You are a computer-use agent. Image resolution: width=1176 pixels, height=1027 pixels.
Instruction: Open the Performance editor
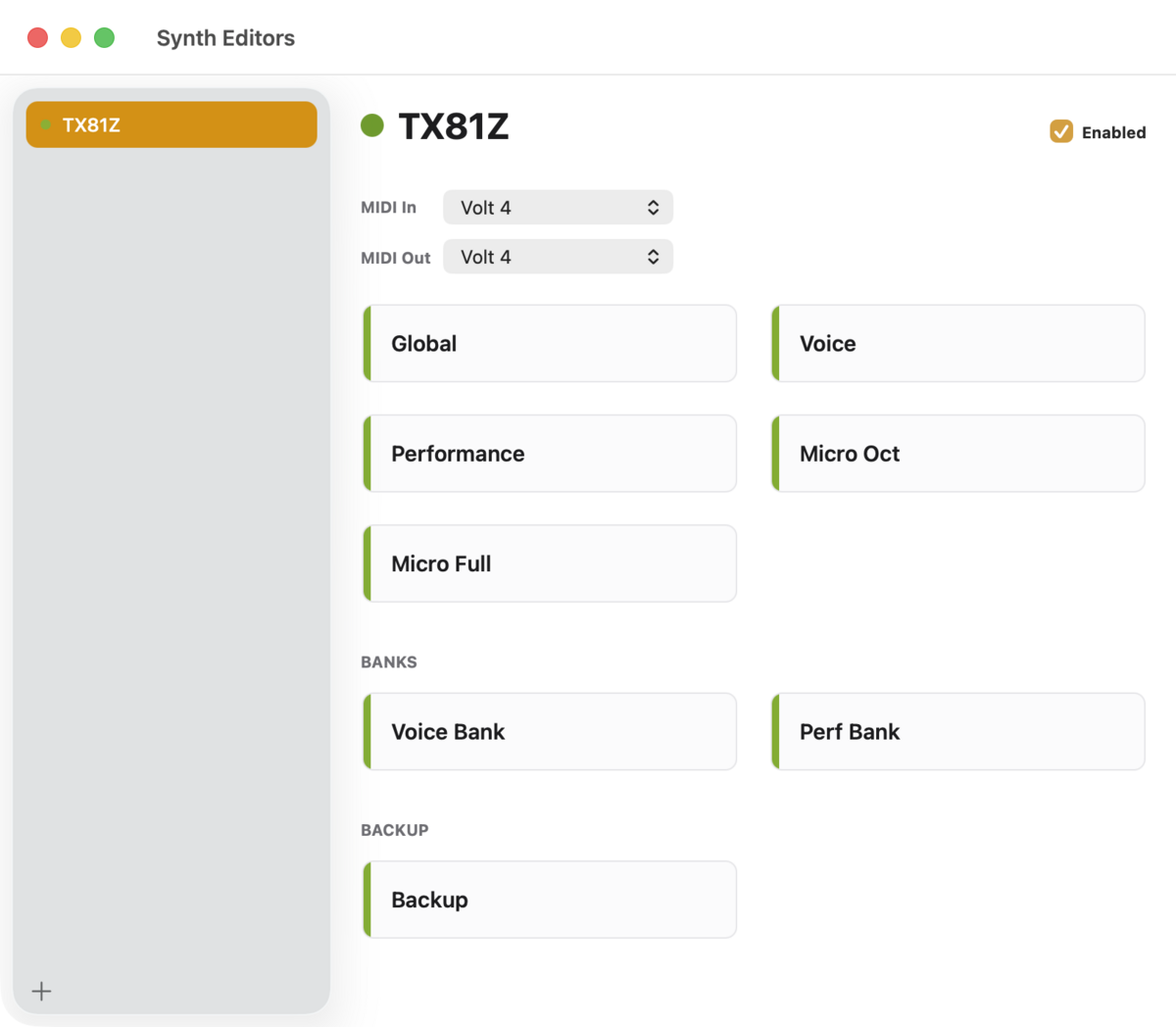pos(550,454)
